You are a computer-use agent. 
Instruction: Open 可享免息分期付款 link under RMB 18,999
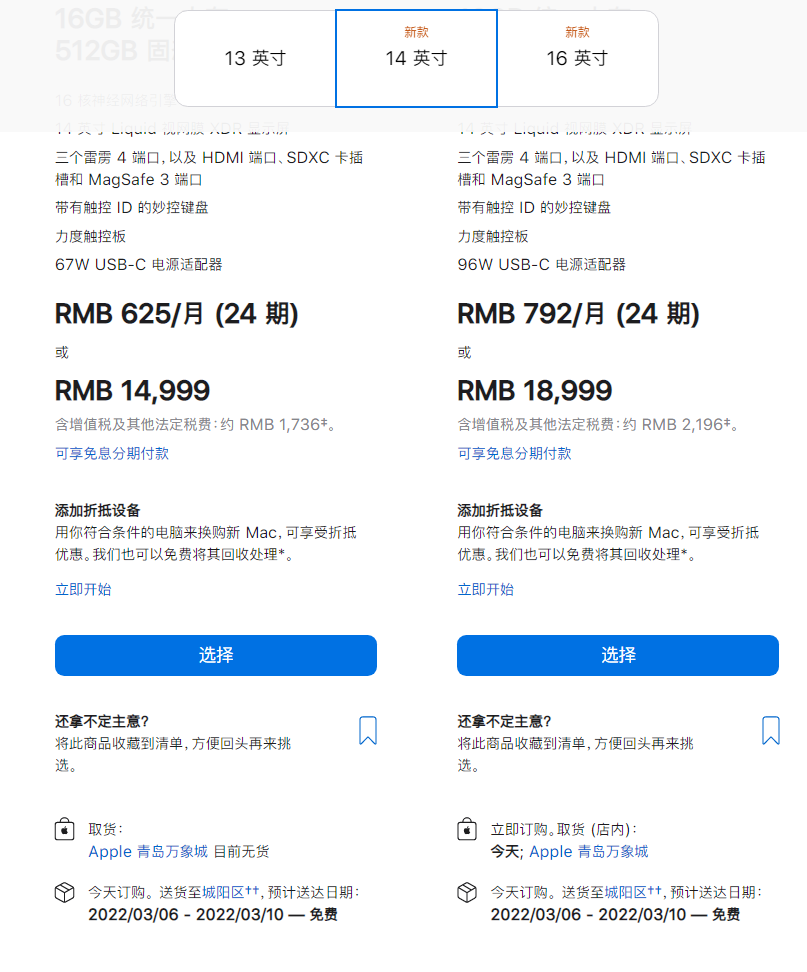(515, 453)
